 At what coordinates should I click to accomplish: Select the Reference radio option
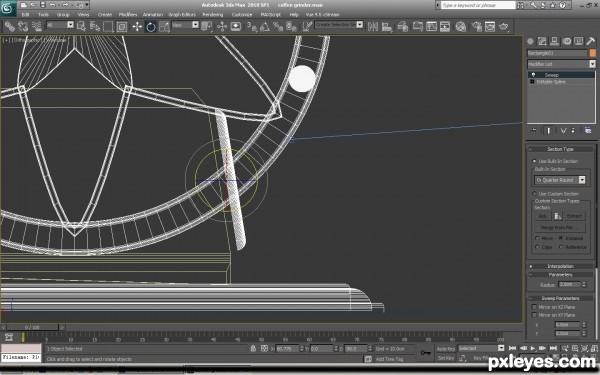(x=561, y=247)
